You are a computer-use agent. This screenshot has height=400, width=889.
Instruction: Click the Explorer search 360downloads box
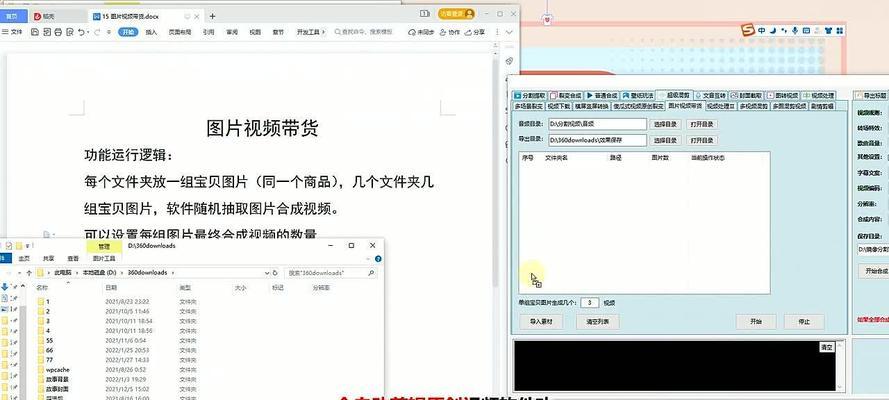coord(331,273)
